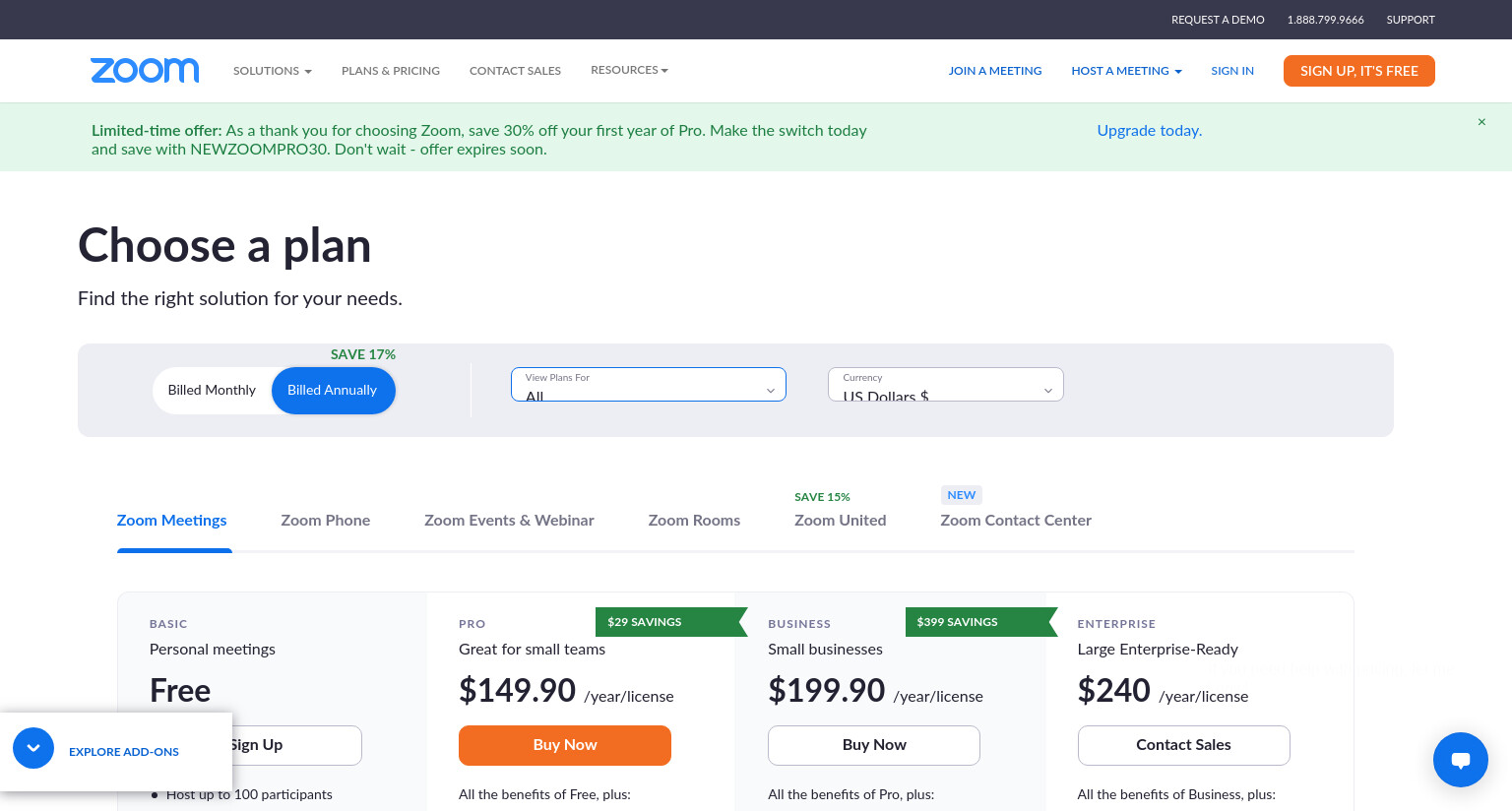This screenshot has width=1512, height=811.
Task: Click the $240 Enterprise price text
Action: (x=1114, y=690)
